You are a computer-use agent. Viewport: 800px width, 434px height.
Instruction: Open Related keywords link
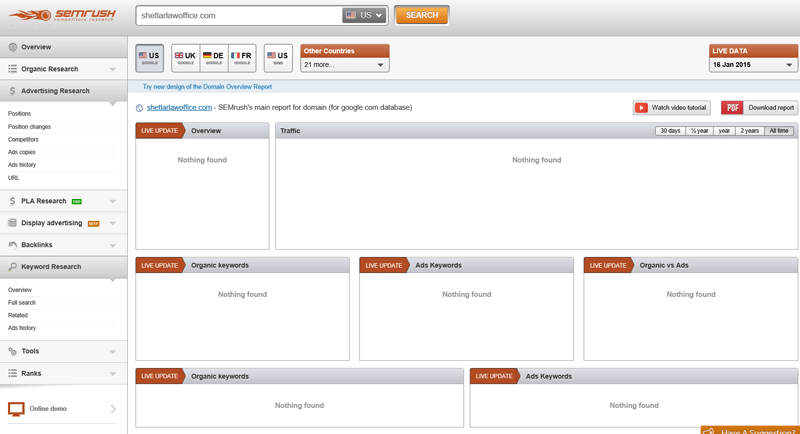tap(18, 315)
